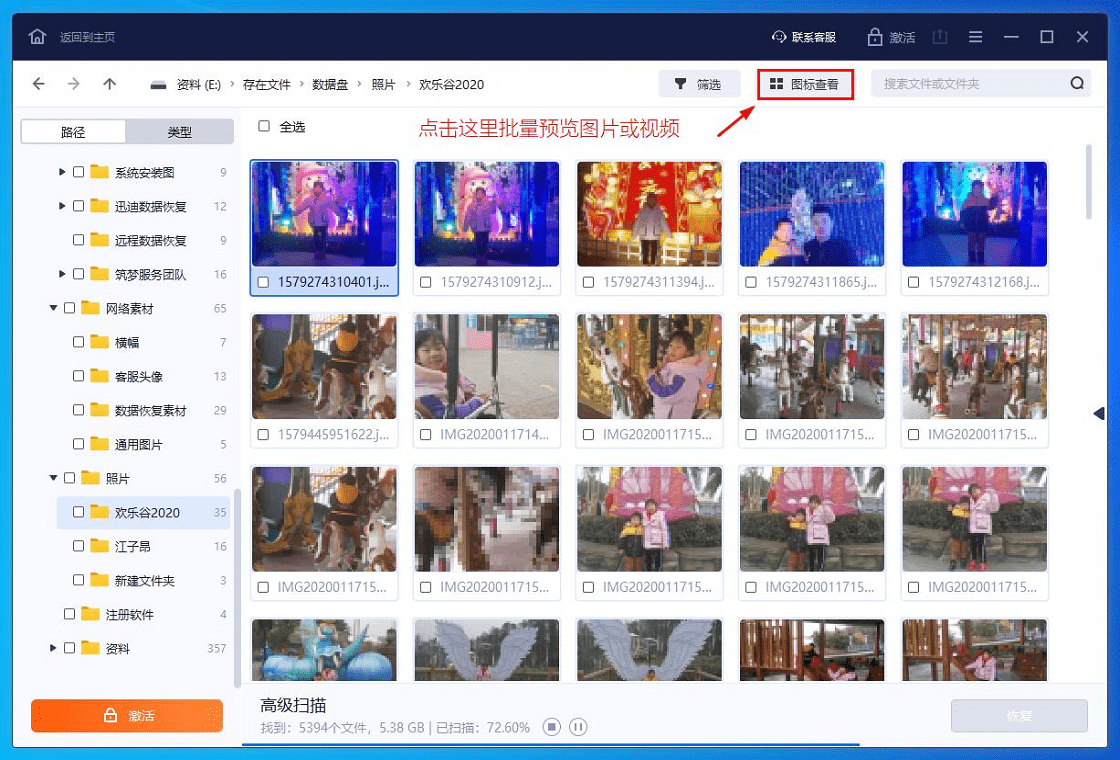This screenshot has height=760, width=1120.
Task: Check the 欢乐谷2020 folder checkbox
Action: click(x=77, y=512)
